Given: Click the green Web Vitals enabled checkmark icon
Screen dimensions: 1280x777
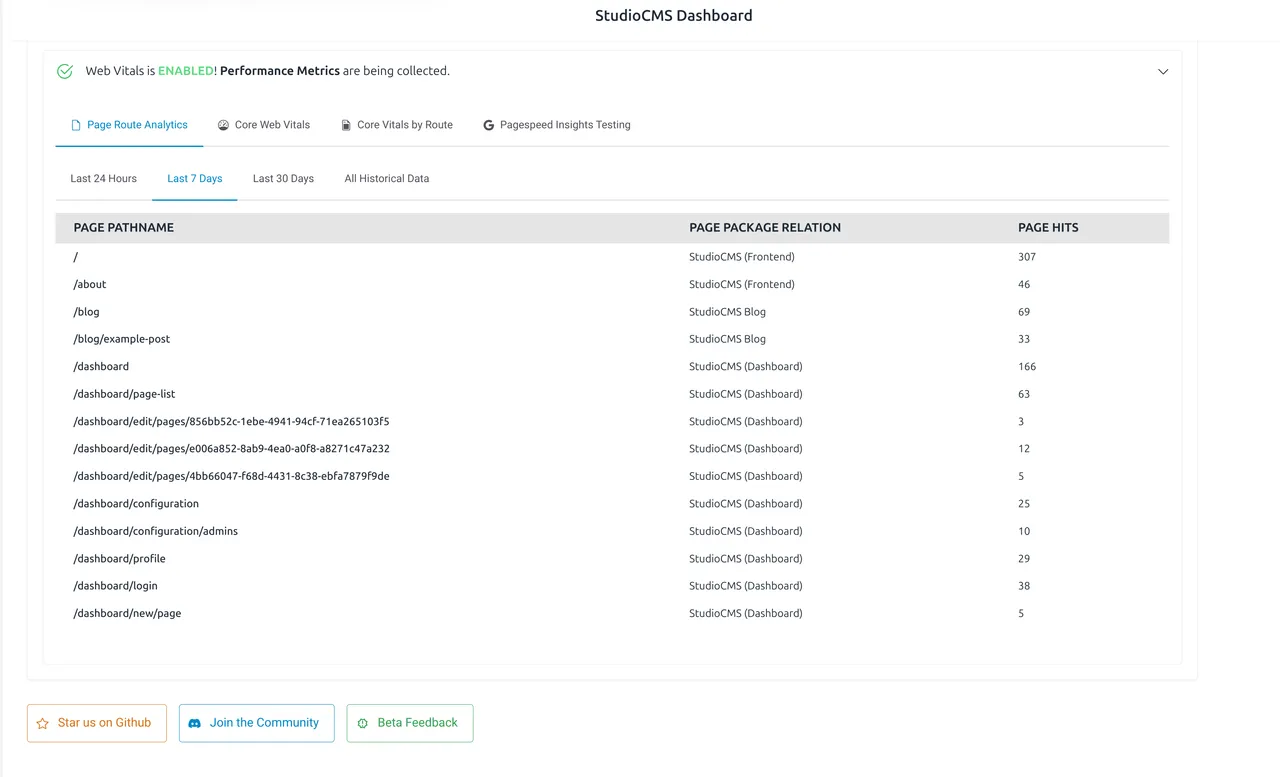Looking at the screenshot, I should [x=65, y=71].
